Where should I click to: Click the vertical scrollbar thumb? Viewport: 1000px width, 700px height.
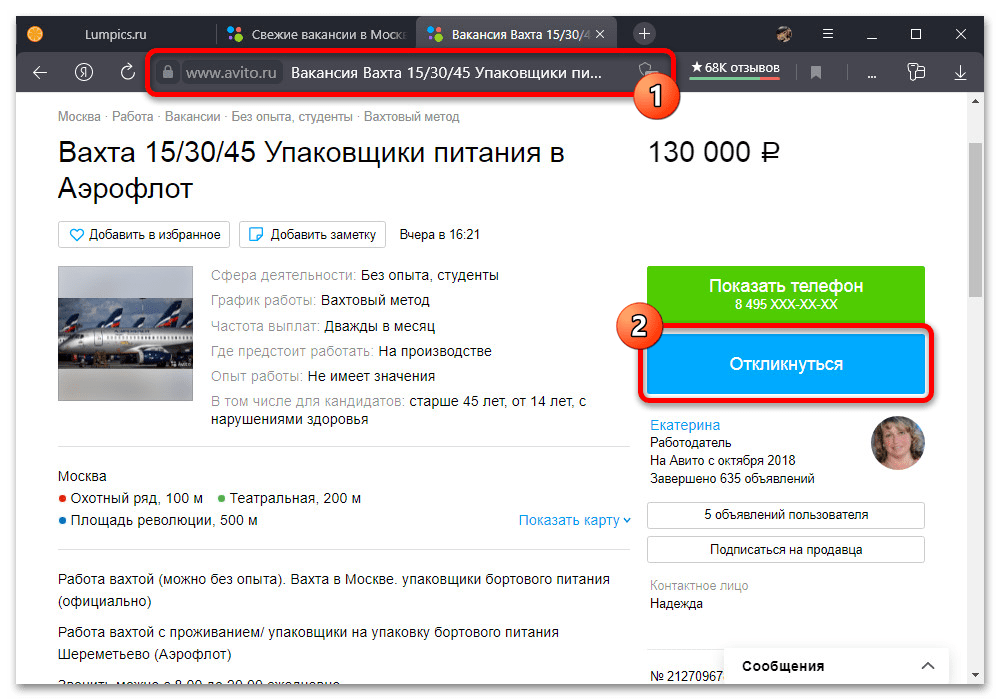pos(975,220)
